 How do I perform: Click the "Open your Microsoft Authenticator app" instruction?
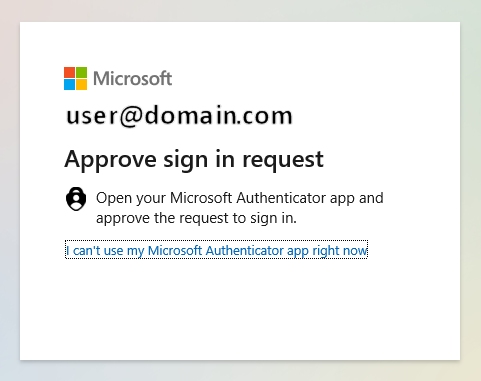(240, 208)
